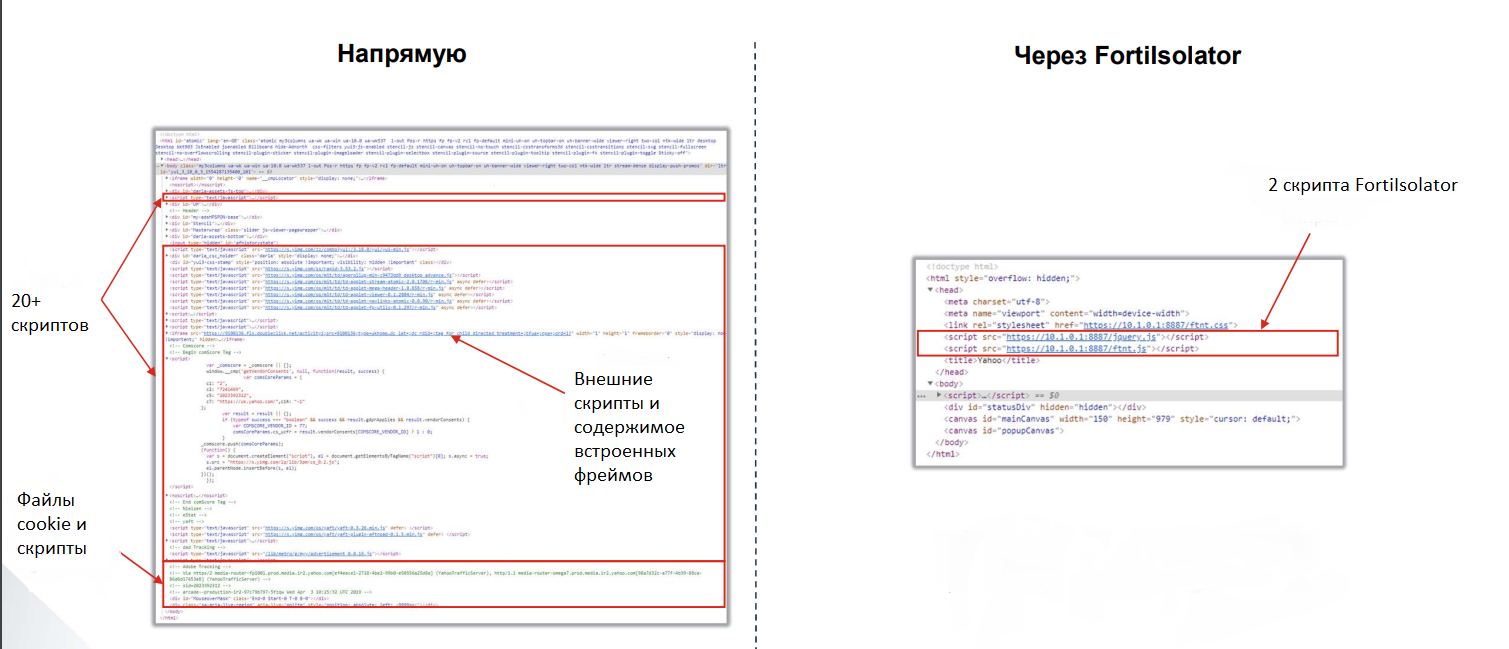This screenshot has height=649, width=1509.
Task: Open the three-dots menu beside the selected script row
Action: (x=920, y=396)
